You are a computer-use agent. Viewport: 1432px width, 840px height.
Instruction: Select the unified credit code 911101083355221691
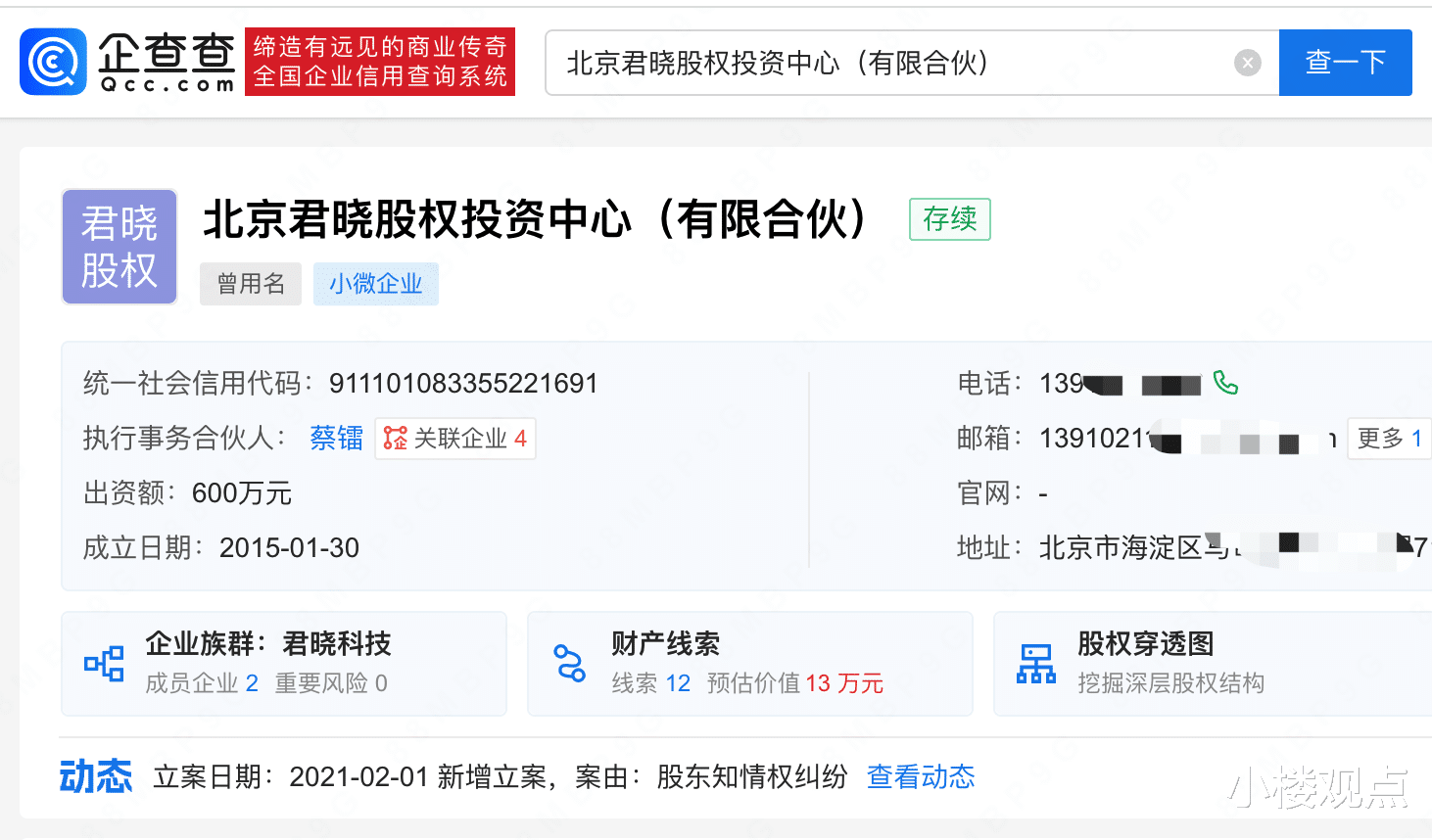463,383
